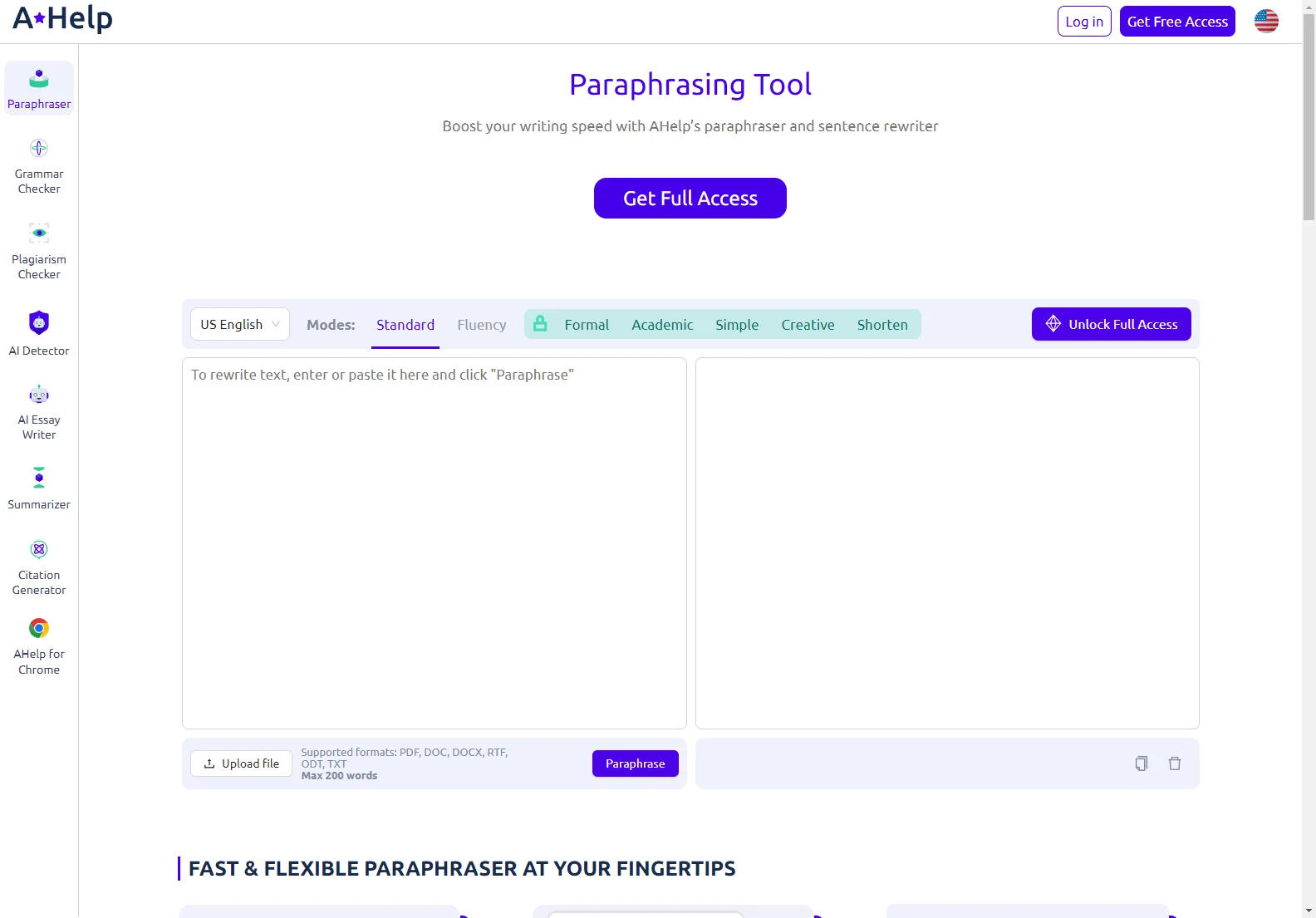Screen dimensions: 1316x918
Task: Select the Simple mode
Action: point(737,325)
